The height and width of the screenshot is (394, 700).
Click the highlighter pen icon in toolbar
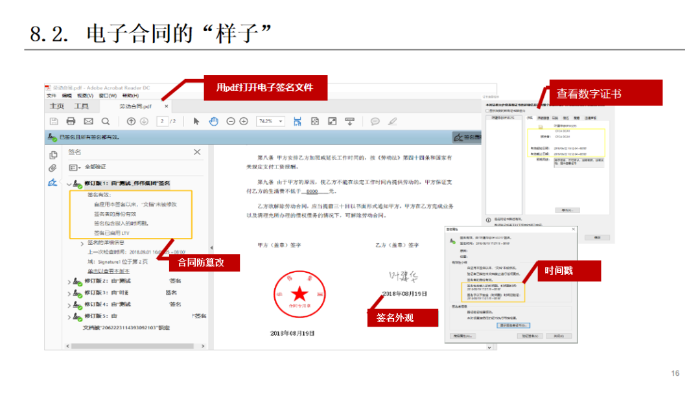(392, 121)
